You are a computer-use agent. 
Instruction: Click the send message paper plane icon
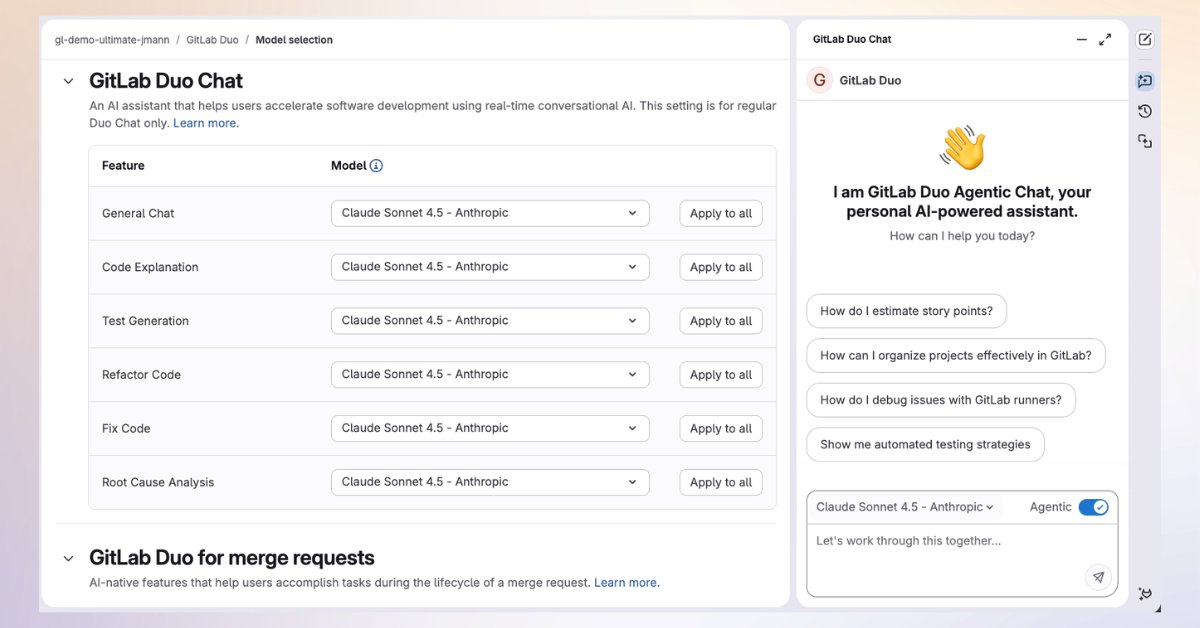coord(1098,577)
